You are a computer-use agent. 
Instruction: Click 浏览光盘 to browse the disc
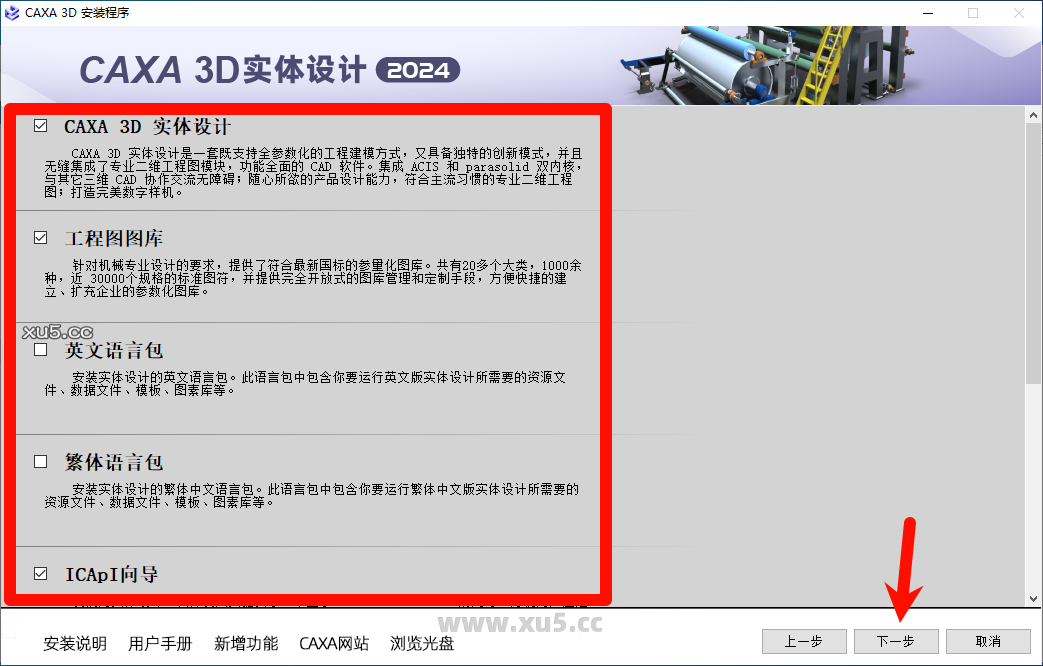(421, 644)
